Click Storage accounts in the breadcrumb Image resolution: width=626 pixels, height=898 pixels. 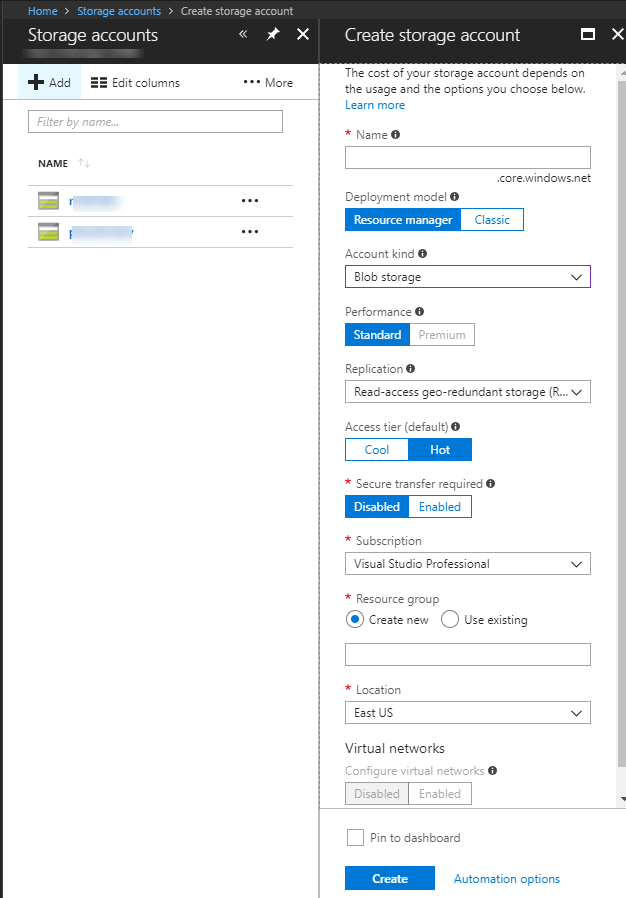[x=119, y=11]
